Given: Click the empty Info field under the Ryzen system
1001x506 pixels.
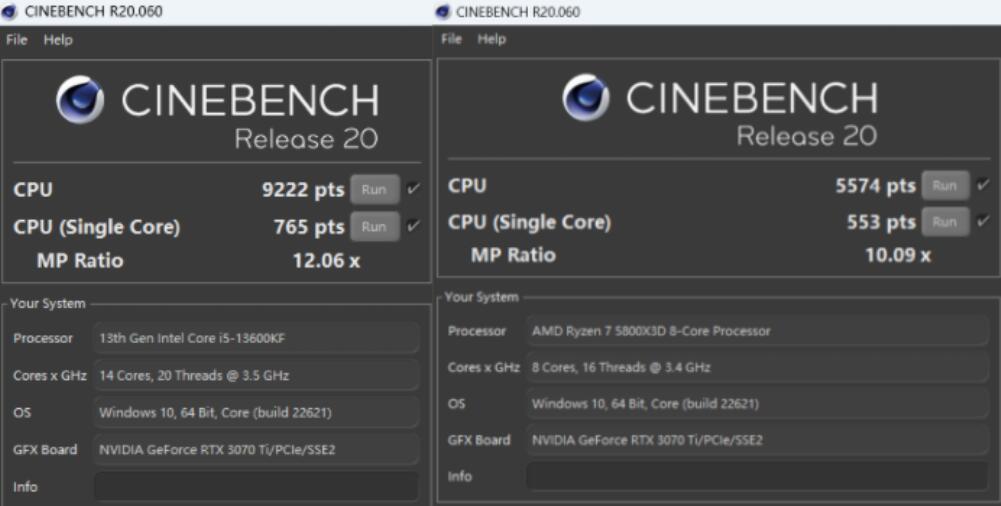Looking at the screenshot, I should (x=757, y=476).
